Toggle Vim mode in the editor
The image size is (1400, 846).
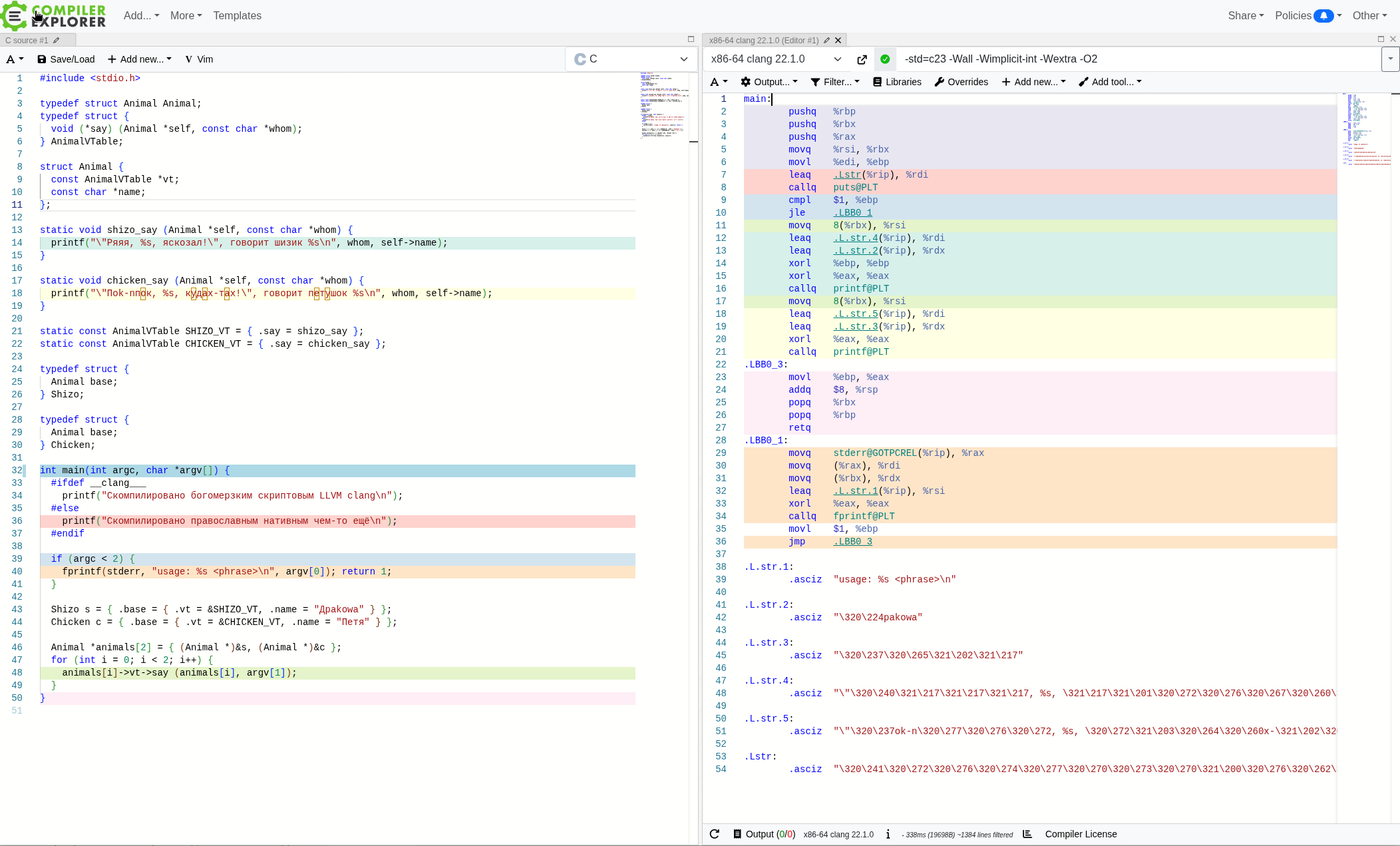pos(199,59)
